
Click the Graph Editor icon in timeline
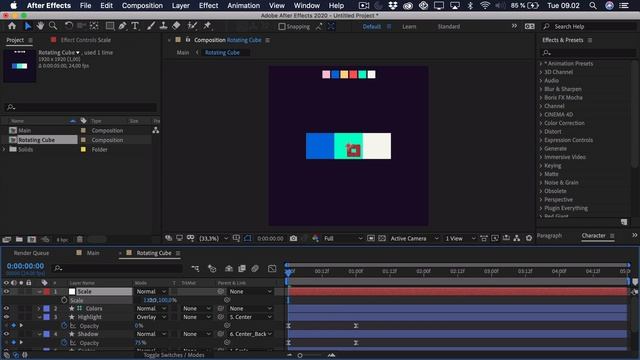point(272,268)
